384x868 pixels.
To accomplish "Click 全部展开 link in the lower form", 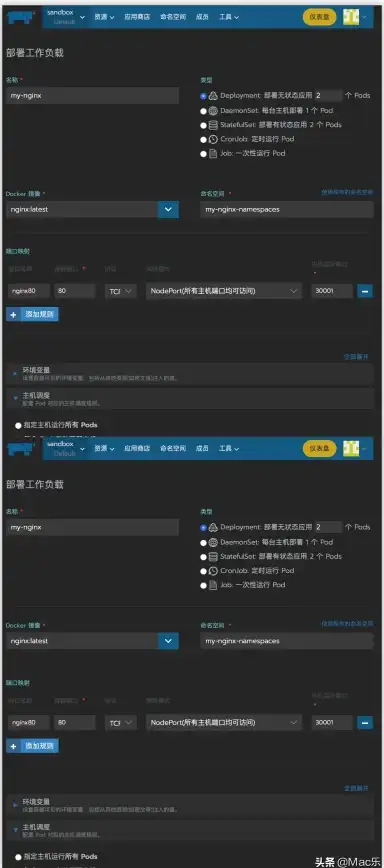I will tap(356, 788).
